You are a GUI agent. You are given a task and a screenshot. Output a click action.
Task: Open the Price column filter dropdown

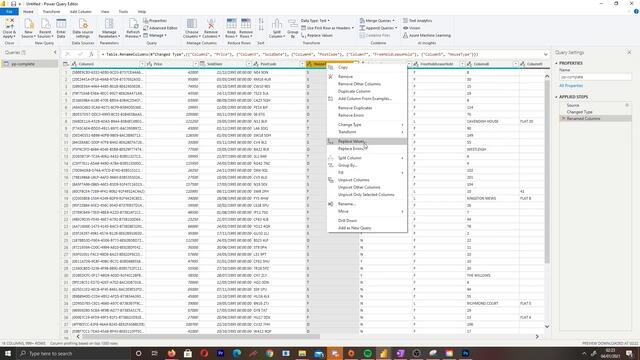tap(196, 64)
